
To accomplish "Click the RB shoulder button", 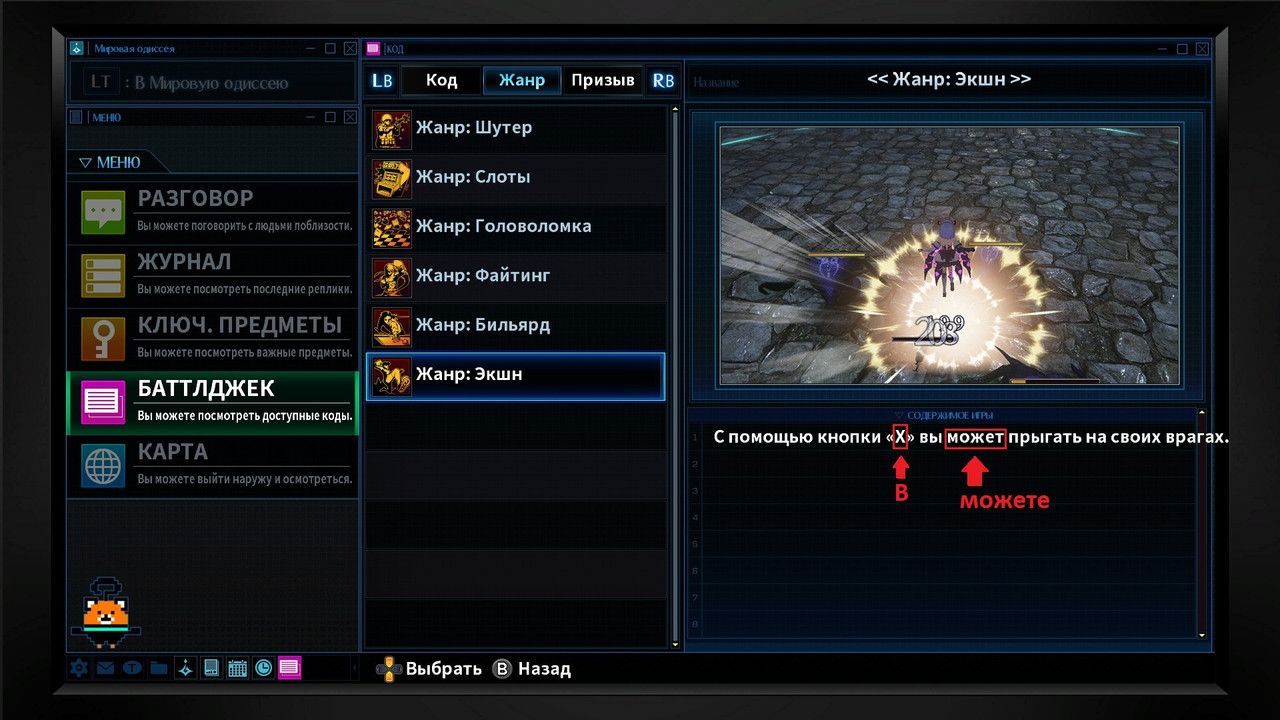I will pyautogui.click(x=662, y=81).
